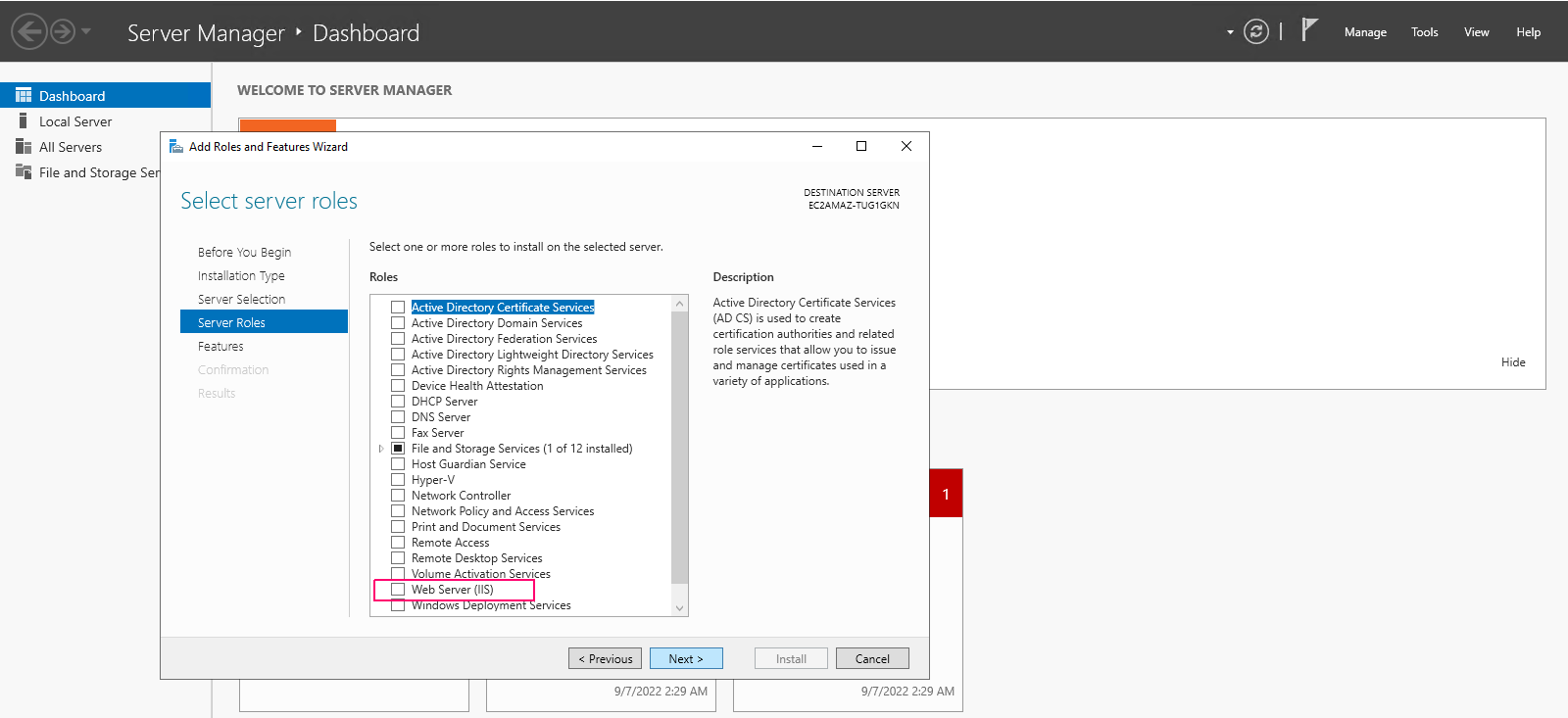Image resolution: width=1568 pixels, height=718 pixels.
Task: Check Active Directory Certificate Services
Action: [x=398, y=308]
